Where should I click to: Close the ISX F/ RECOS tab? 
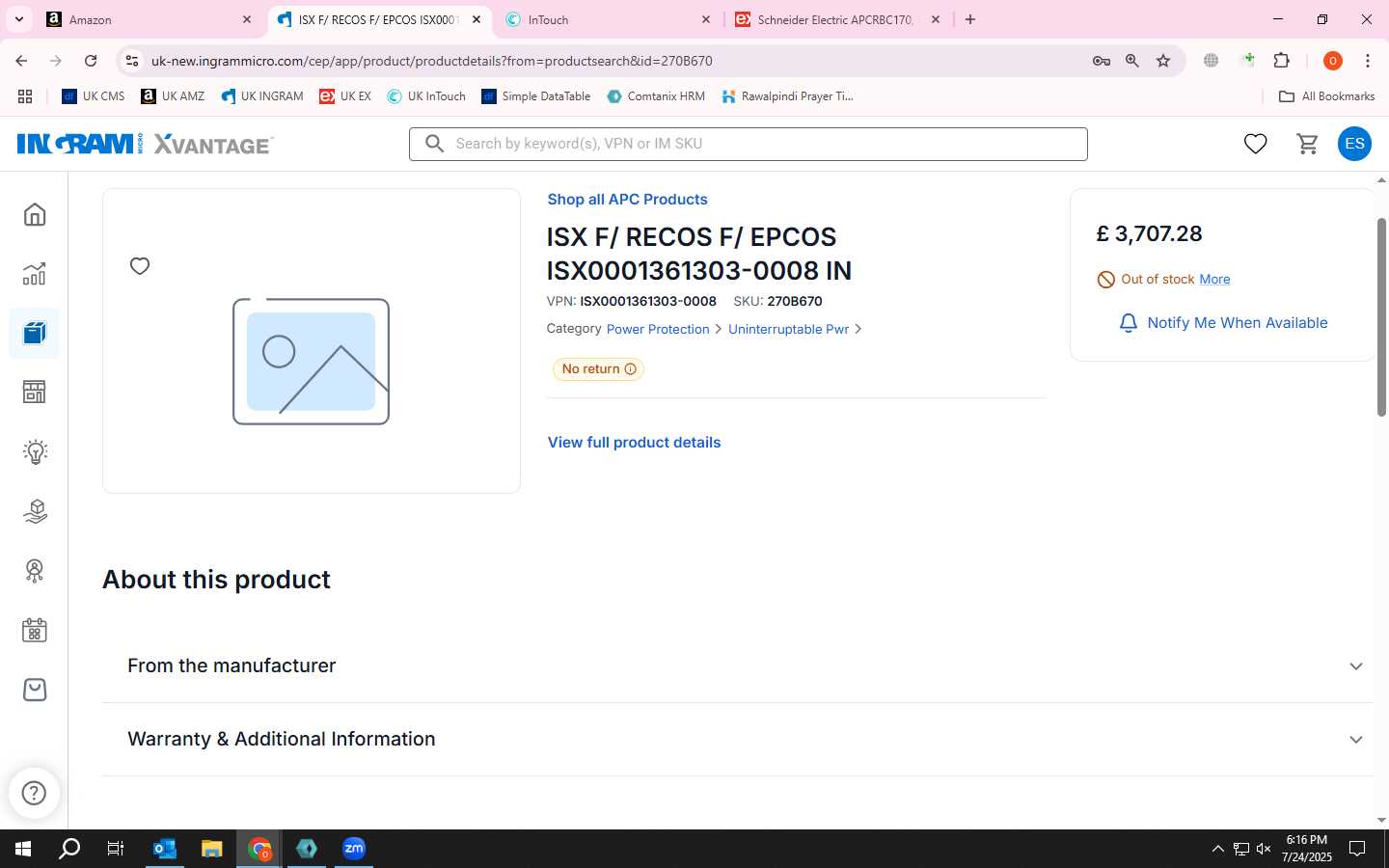(x=477, y=19)
